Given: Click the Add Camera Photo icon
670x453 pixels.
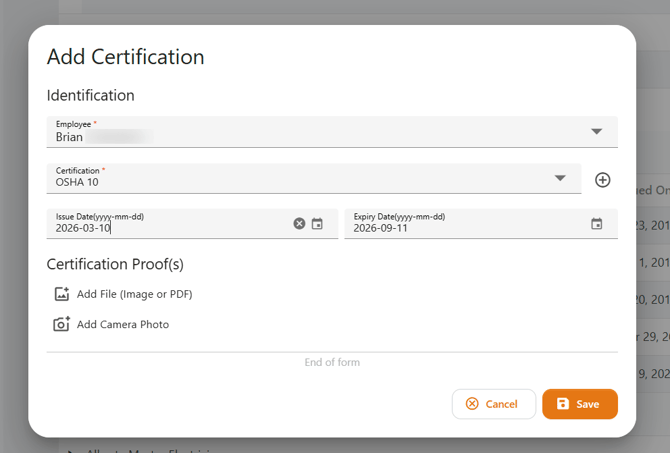Looking at the screenshot, I should 62,324.
